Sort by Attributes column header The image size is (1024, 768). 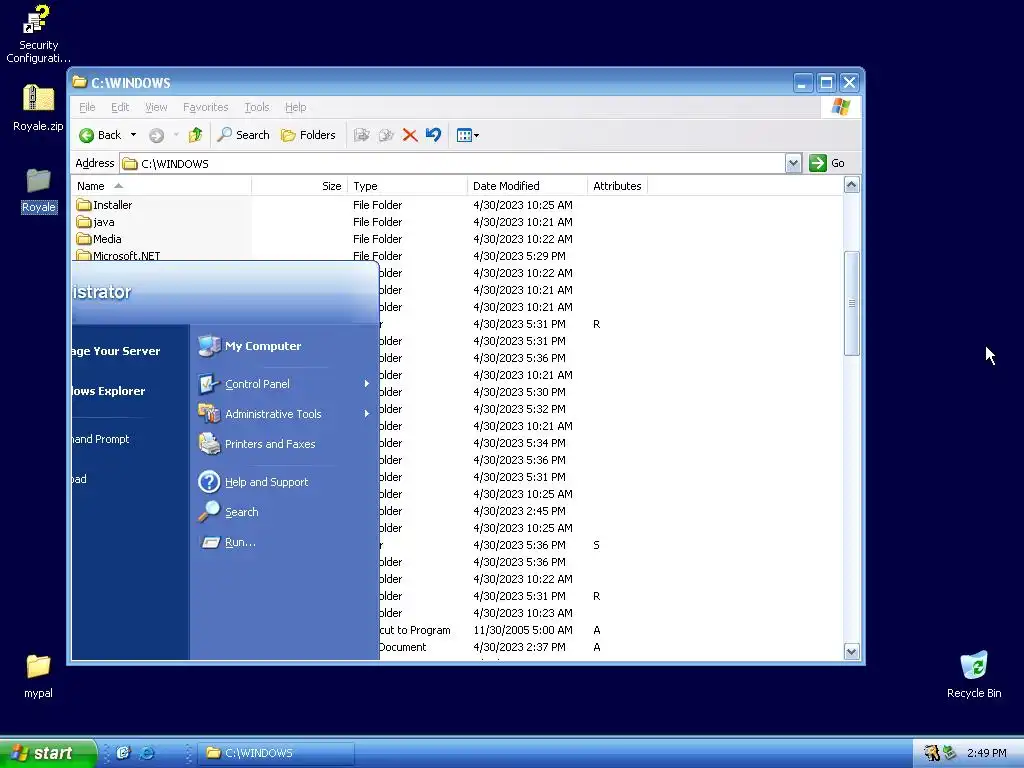click(617, 186)
